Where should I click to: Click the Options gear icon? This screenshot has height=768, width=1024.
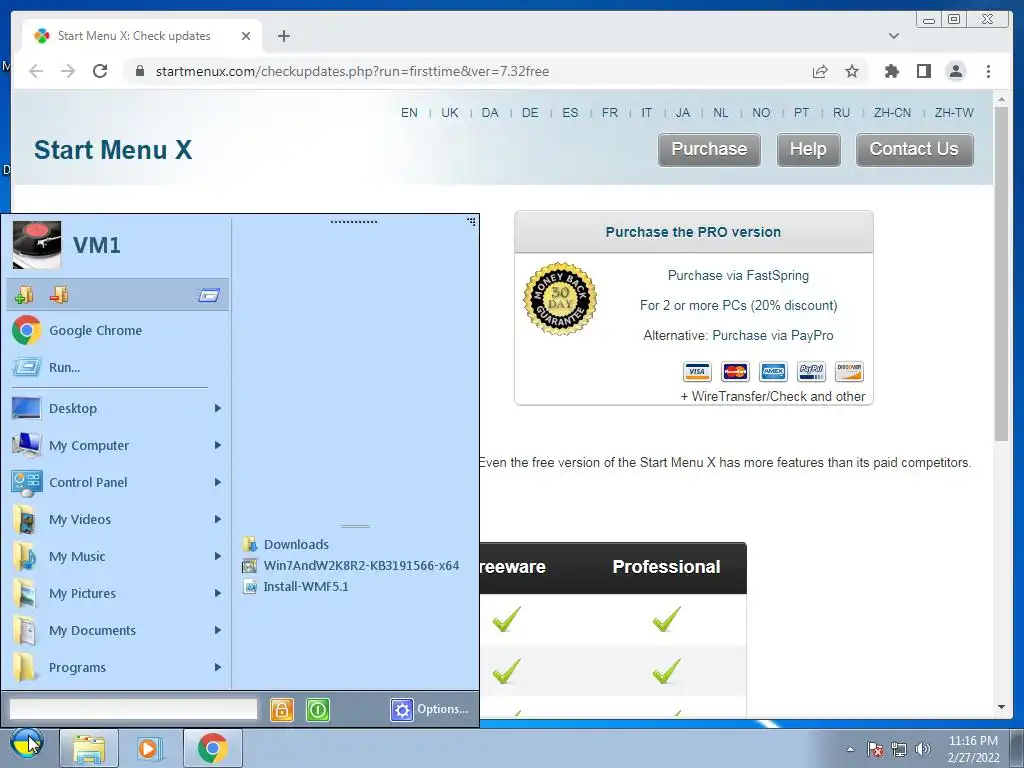402,710
